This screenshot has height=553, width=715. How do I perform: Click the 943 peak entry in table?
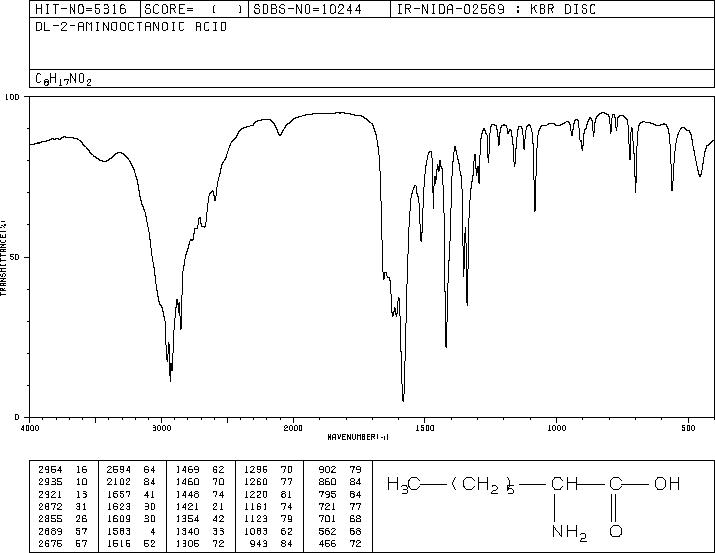(271, 543)
